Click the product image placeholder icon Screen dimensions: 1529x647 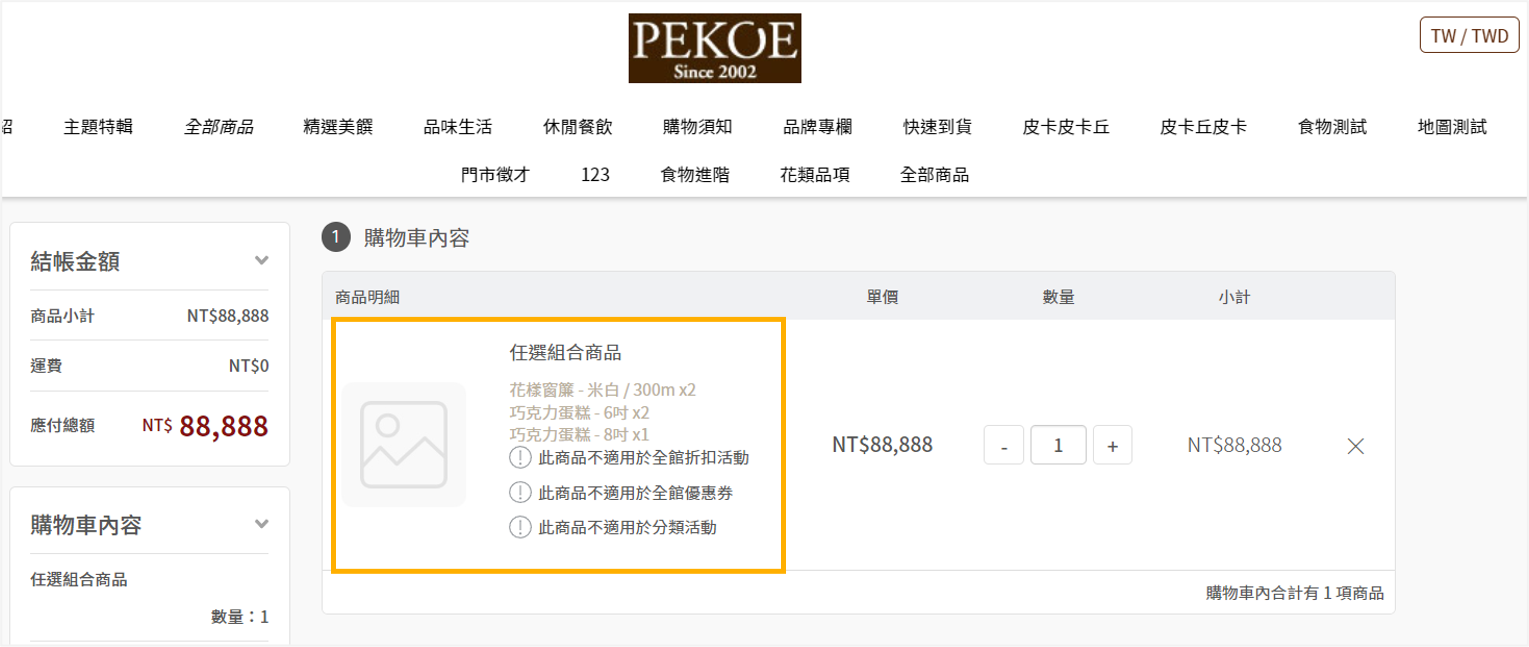point(404,445)
